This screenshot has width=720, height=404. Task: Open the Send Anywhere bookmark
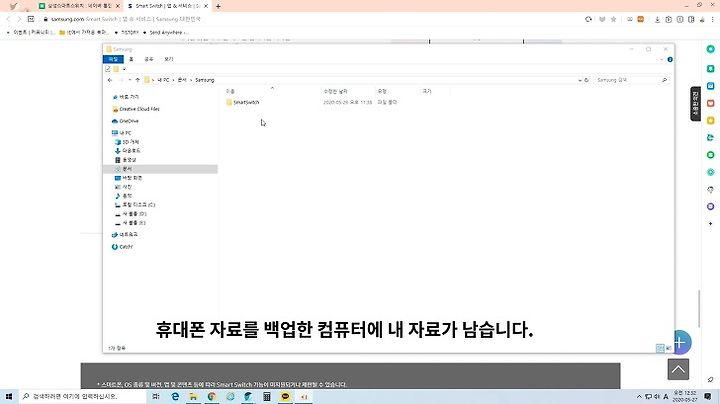[165, 33]
